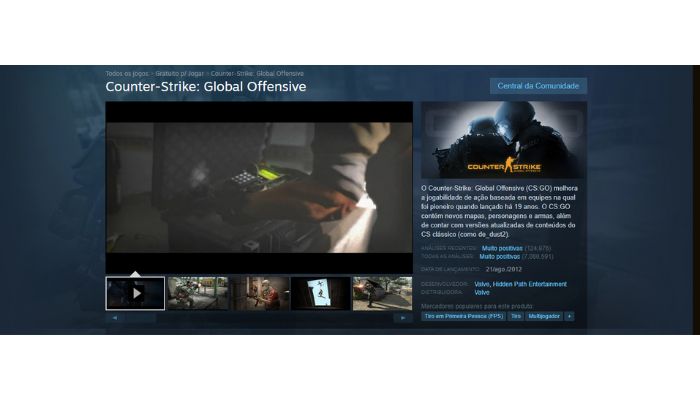700x400 pixels.
Task: Select the Tiro tag
Action: (x=516, y=316)
